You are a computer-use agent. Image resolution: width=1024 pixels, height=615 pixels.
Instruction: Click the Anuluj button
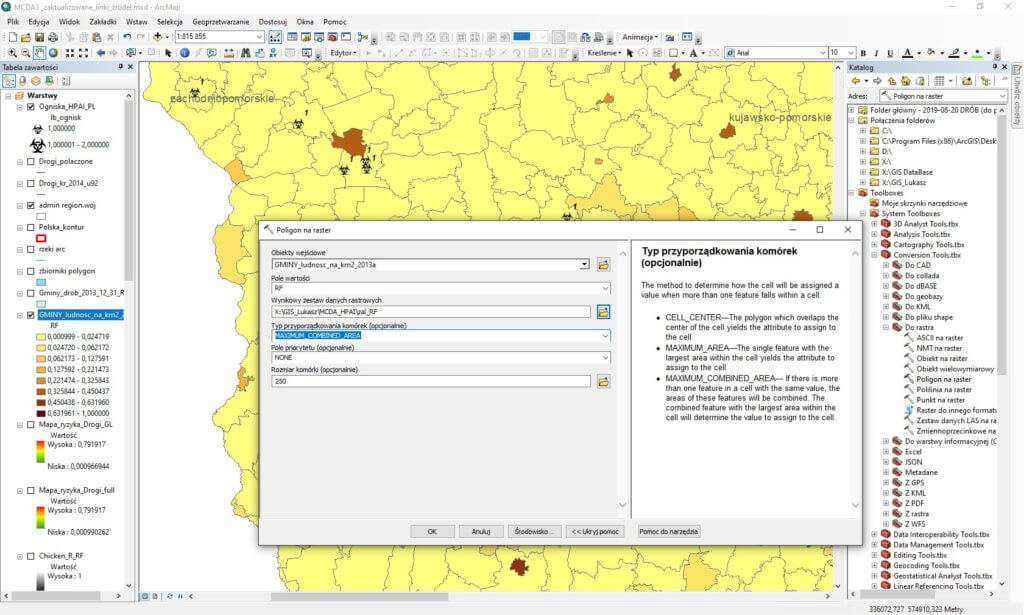click(481, 531)
